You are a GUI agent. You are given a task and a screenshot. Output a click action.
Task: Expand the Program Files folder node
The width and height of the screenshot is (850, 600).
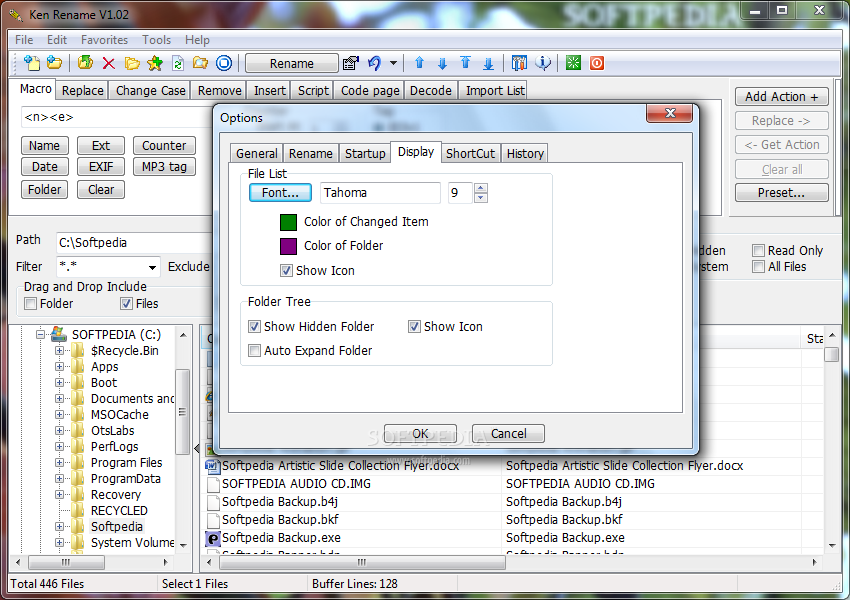59,463
